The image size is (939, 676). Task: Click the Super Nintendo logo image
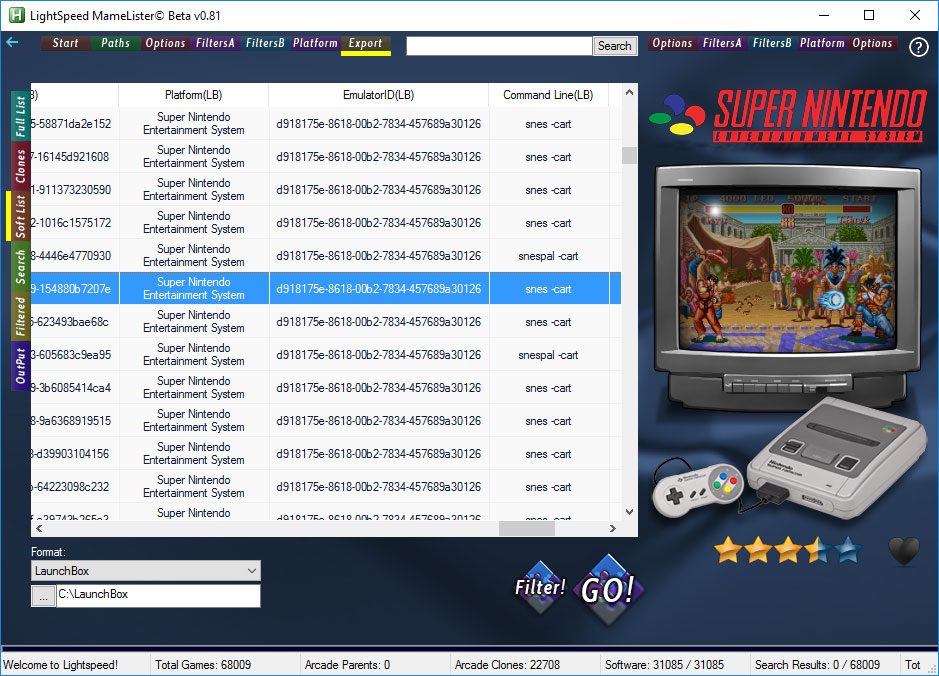[788, 116]
